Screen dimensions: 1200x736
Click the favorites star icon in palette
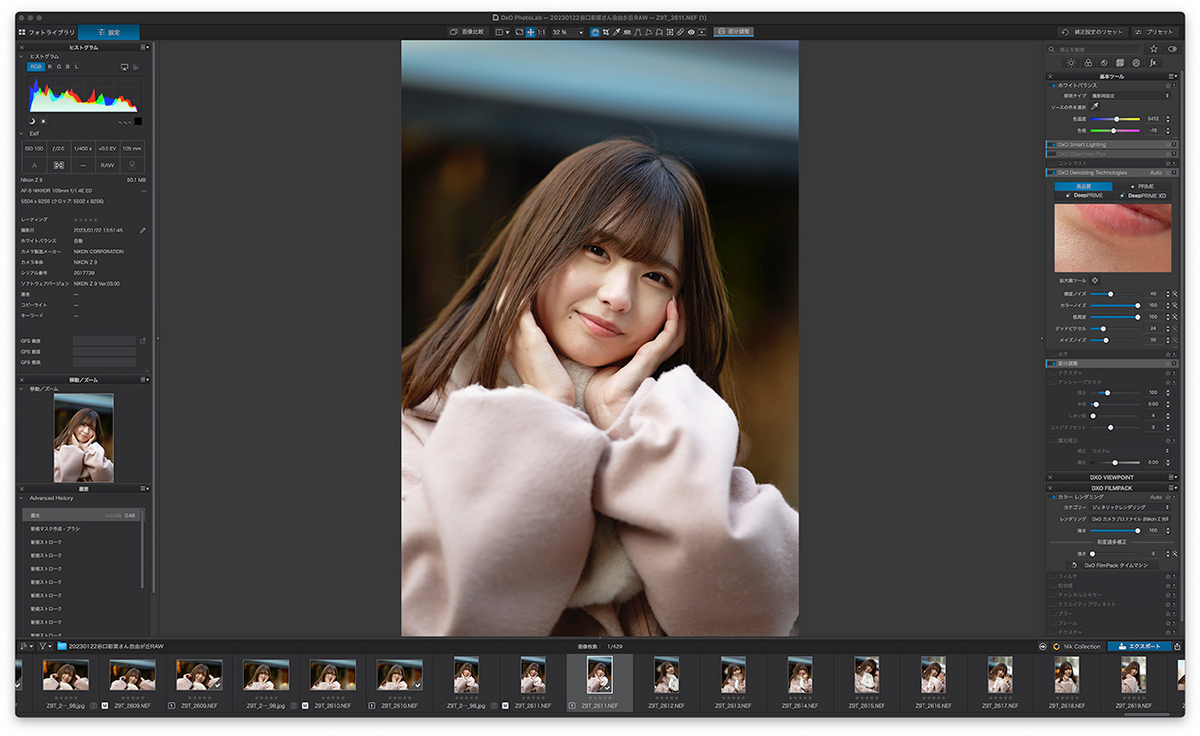[1154, 49]
